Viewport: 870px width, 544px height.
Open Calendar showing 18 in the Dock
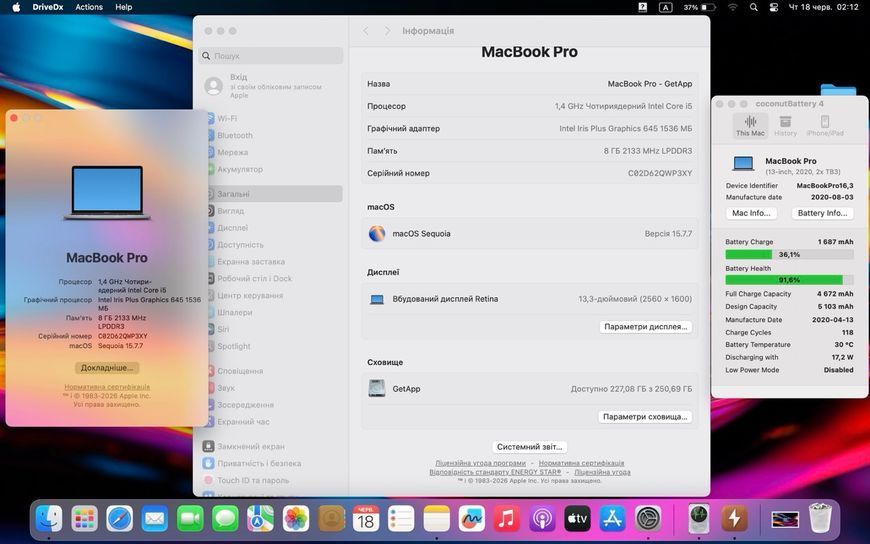pyautogui.click(x=366, y=519)
